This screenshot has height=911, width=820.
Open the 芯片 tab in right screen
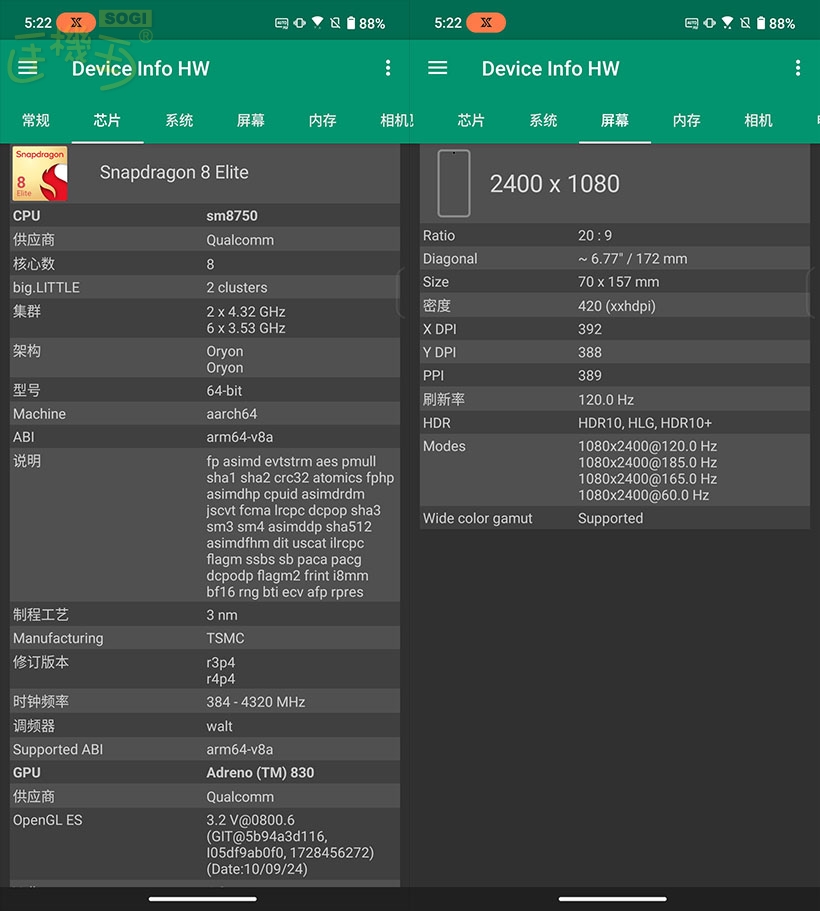coord(471,120)
